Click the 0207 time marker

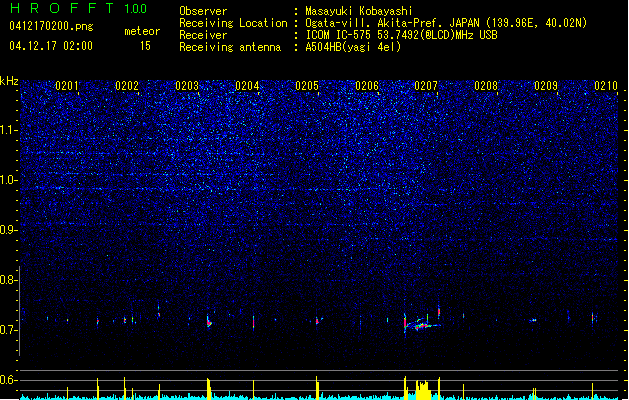[426, 86]
